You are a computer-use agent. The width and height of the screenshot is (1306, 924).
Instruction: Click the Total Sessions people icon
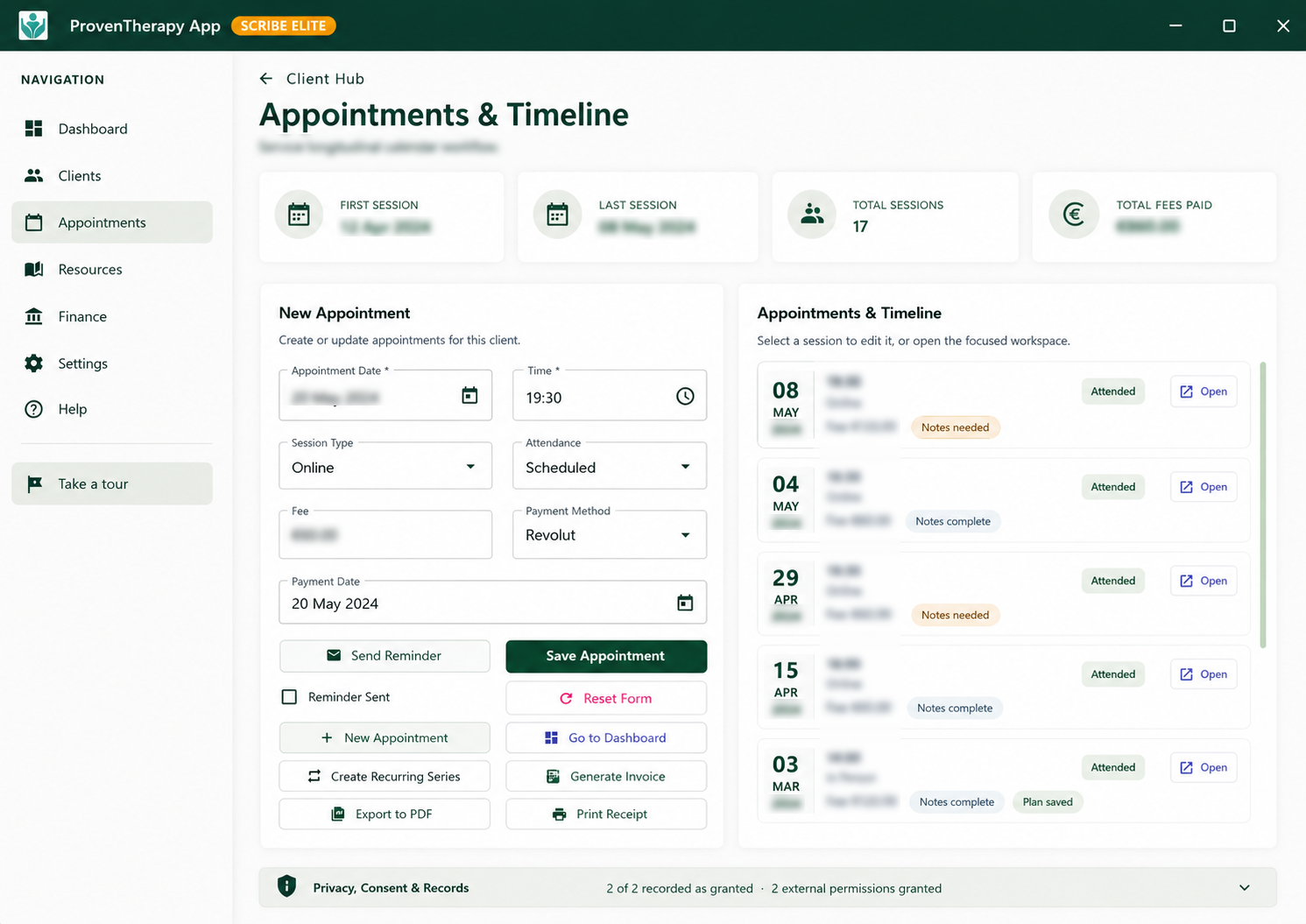click(x=812, y=215)
